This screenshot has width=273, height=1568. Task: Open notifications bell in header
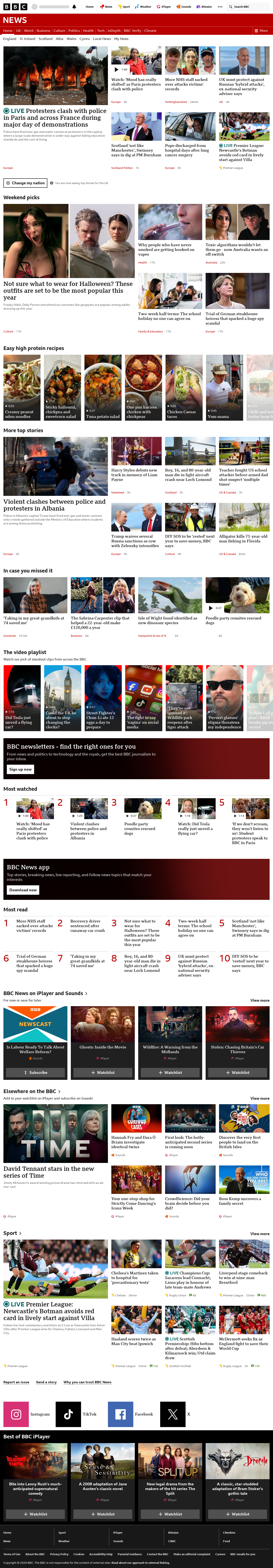point(74,7)
